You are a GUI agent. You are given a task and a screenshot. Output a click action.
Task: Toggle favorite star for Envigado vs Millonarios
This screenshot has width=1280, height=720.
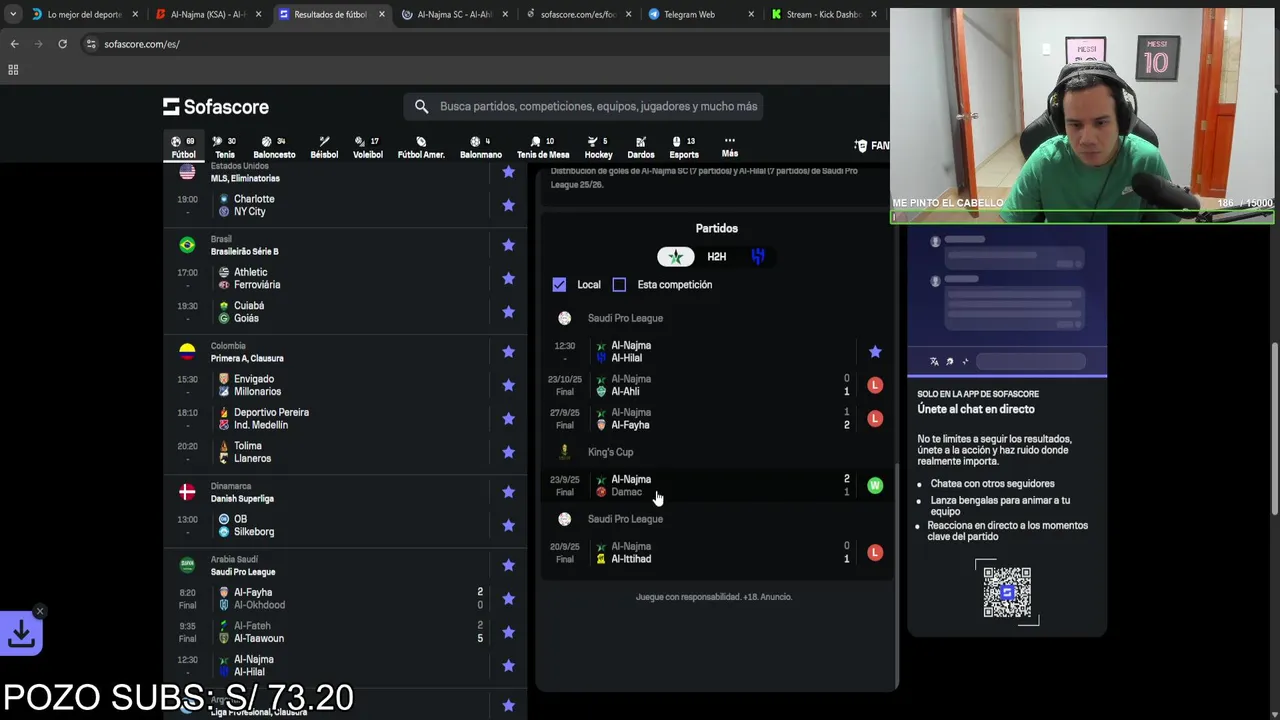click(508, 385)
